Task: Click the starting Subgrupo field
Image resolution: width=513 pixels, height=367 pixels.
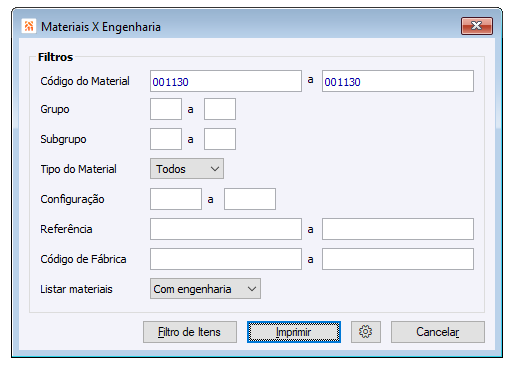Action: click(x=166, y=139)
